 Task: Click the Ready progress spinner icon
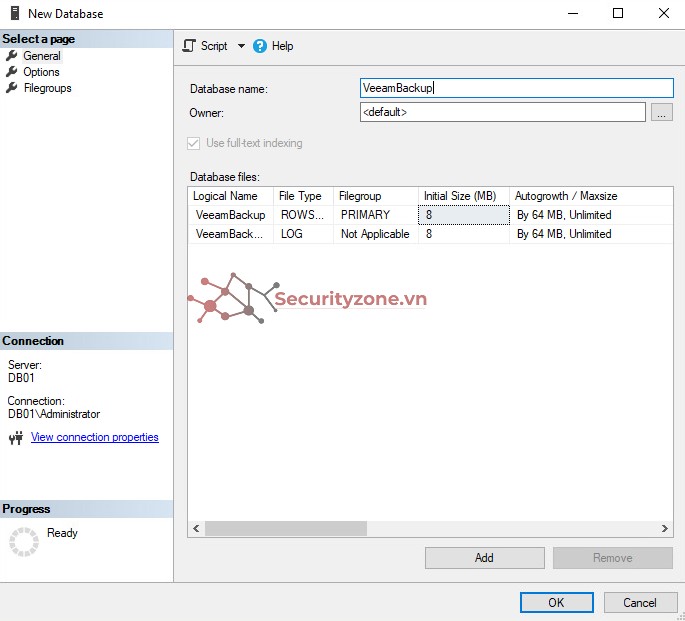coord(24,542)
